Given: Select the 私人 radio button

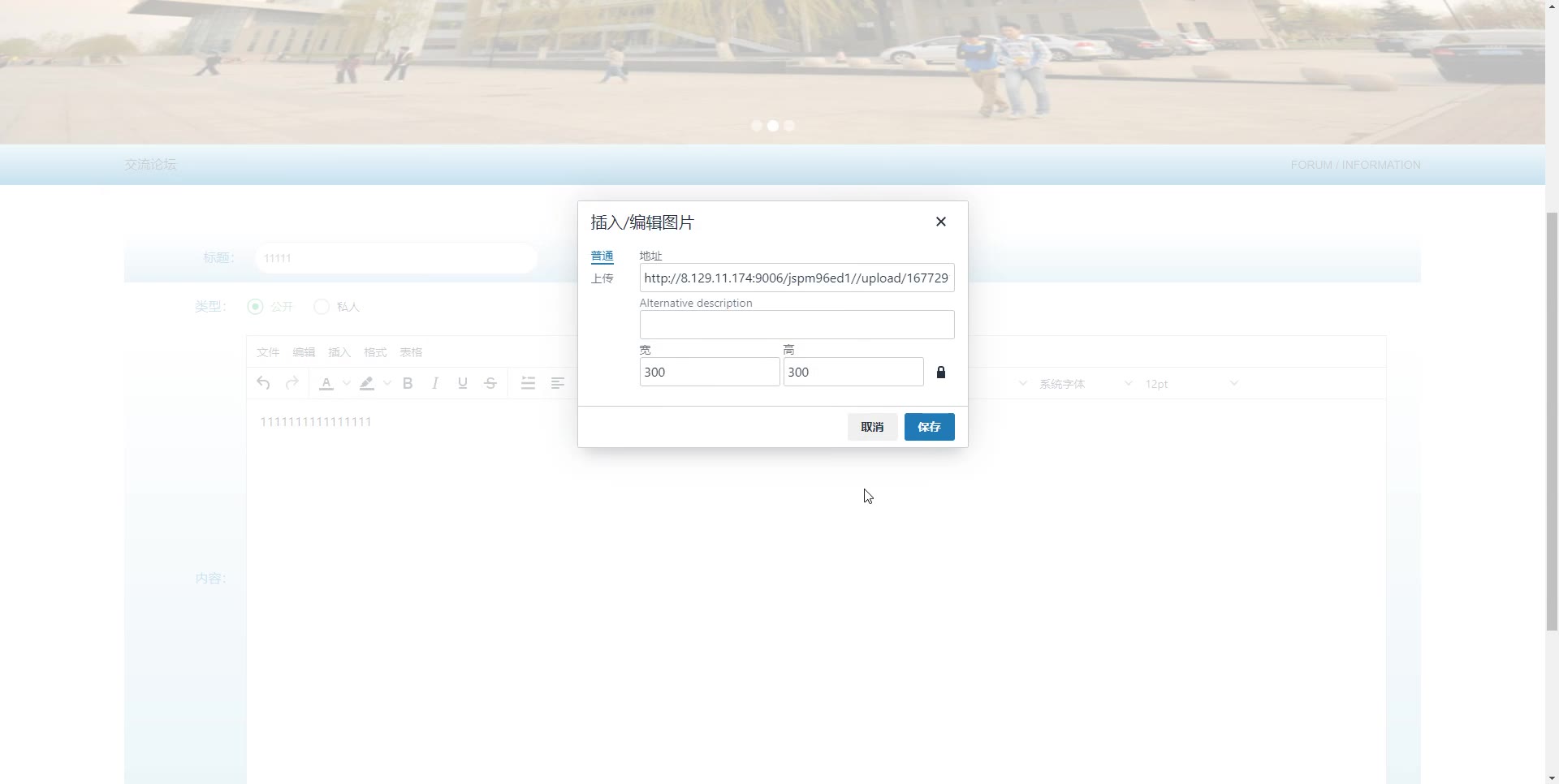Looking at the screenshot, I should pos(322,306).
